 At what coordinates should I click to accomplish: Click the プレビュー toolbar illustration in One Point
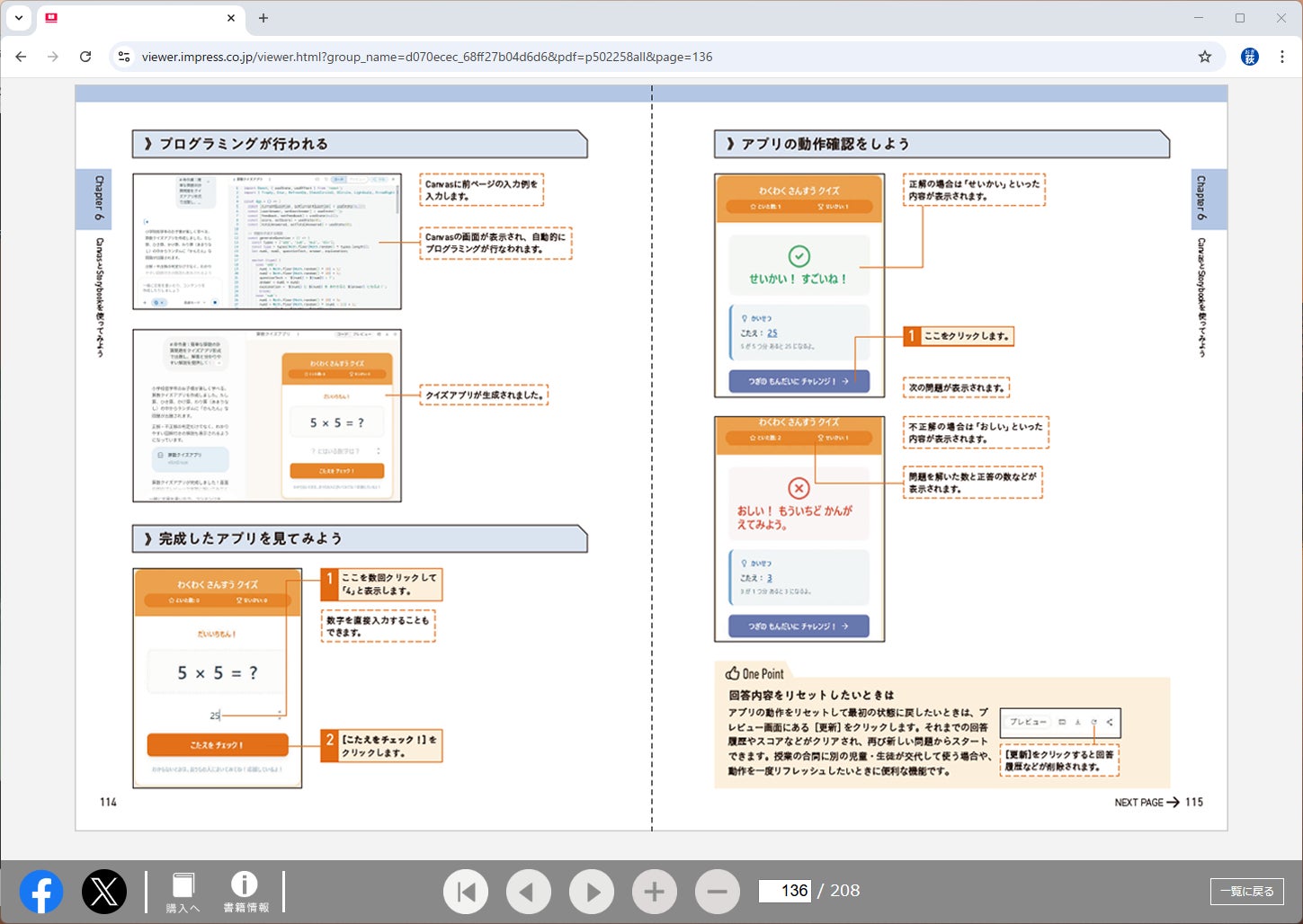pyautogui.click(x=1060, y=723)
